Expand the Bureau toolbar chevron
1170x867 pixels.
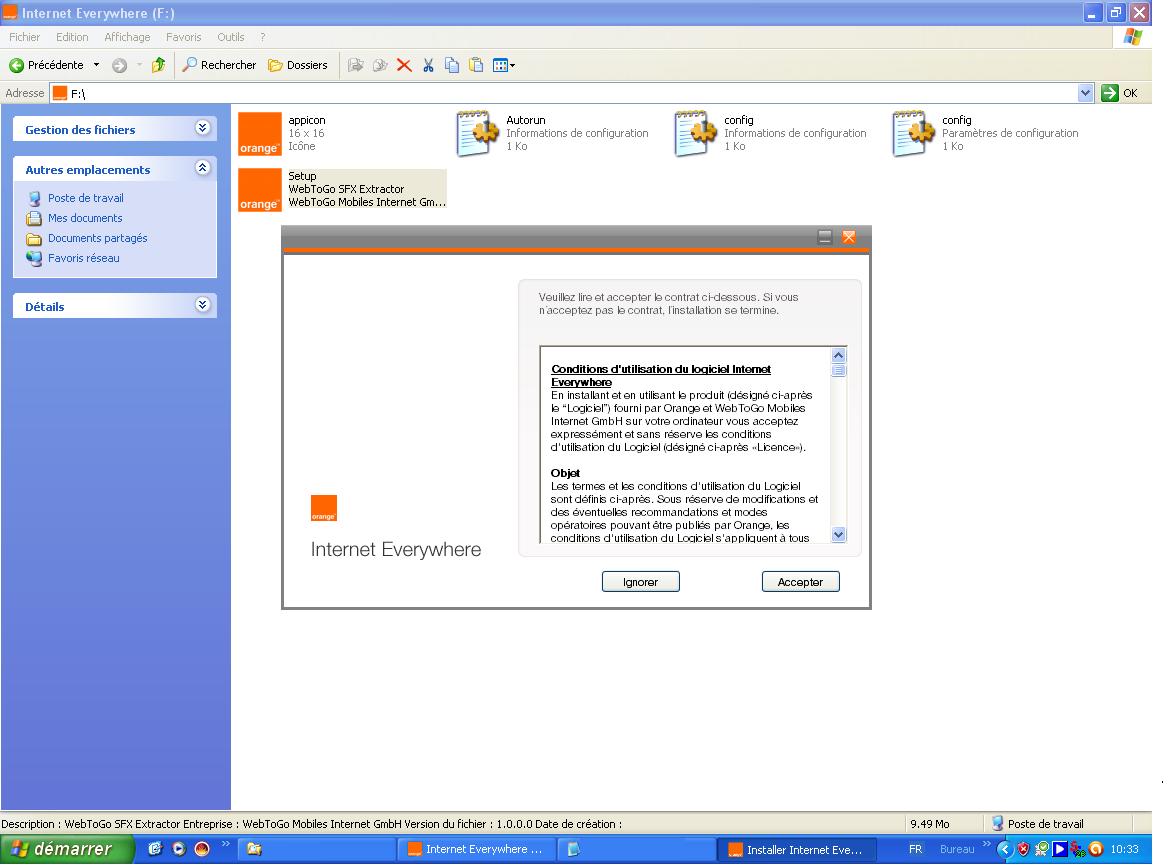point(986,845)
